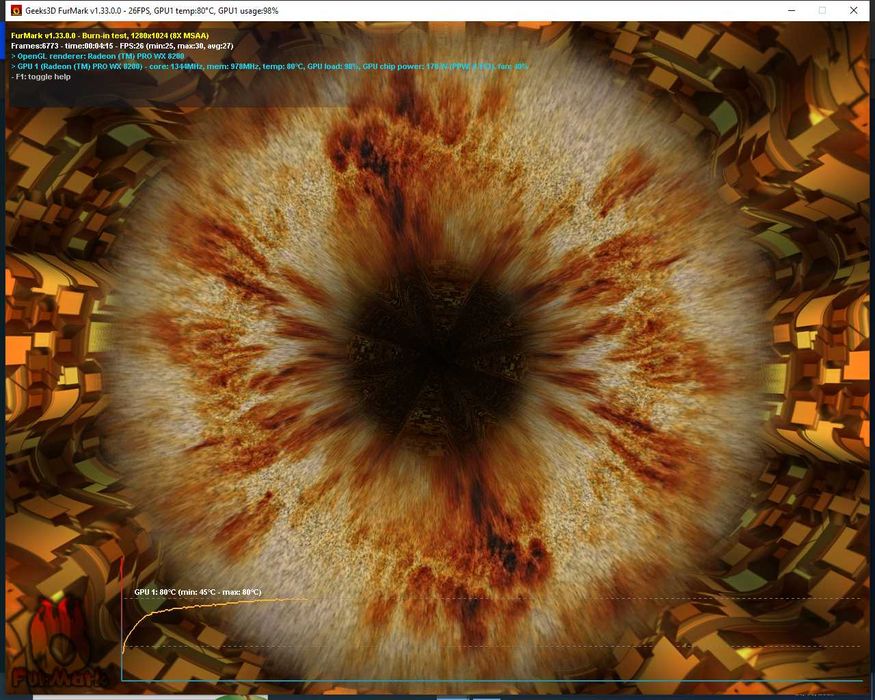875x700 pixels.
Task: Click the 'OpenGL renderer: Radeon (TM) PRO' line
Action: point(98,56)
